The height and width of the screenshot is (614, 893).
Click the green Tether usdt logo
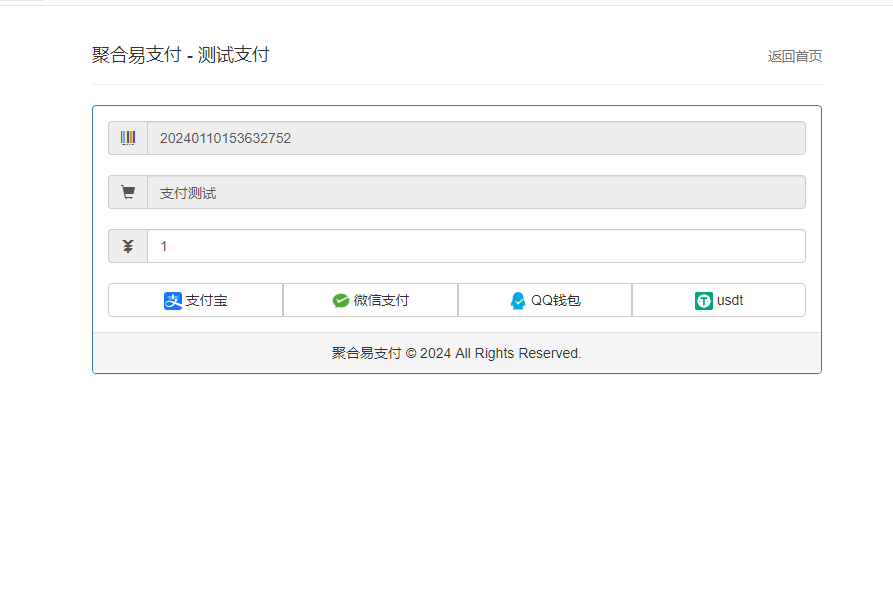click(704, 300)
